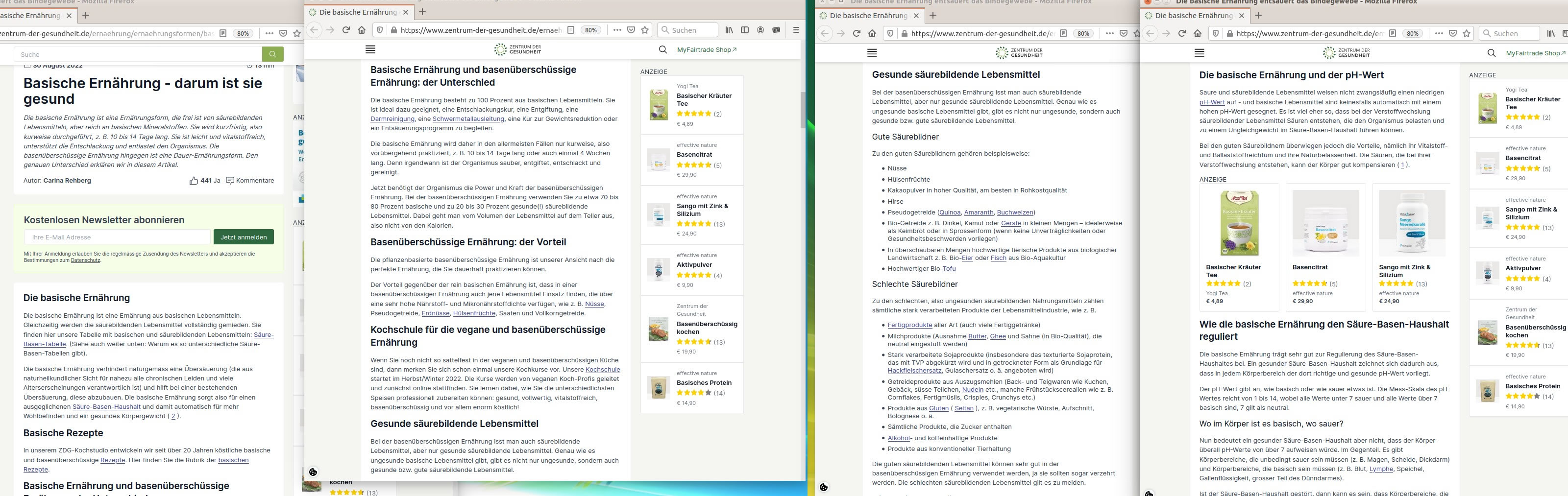The image size is (1568, 496).
Task: Bookmark the page in the newsletter signup window
Action: [297, 33]
